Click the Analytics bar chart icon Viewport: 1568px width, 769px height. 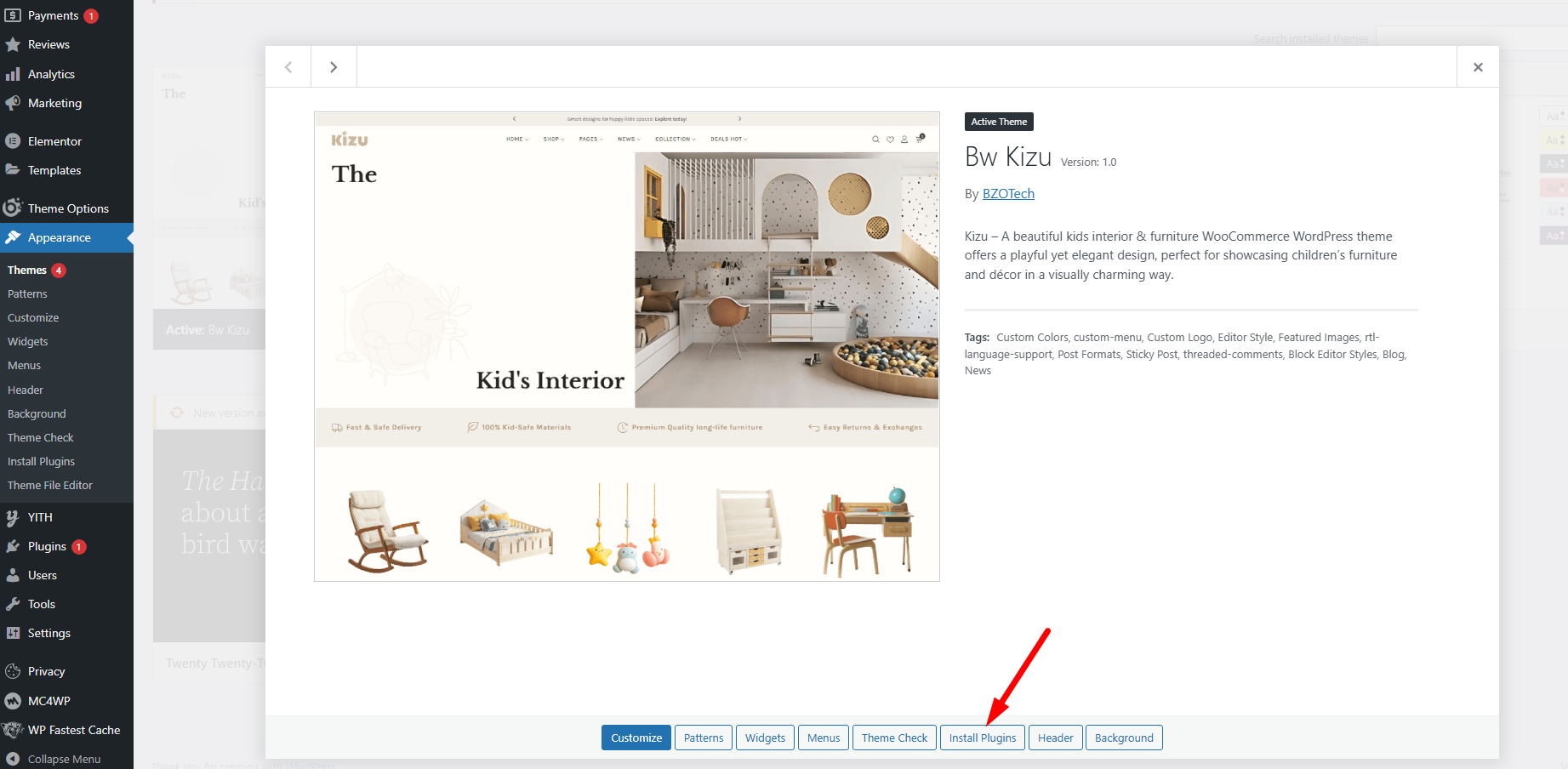pos(13,74)
